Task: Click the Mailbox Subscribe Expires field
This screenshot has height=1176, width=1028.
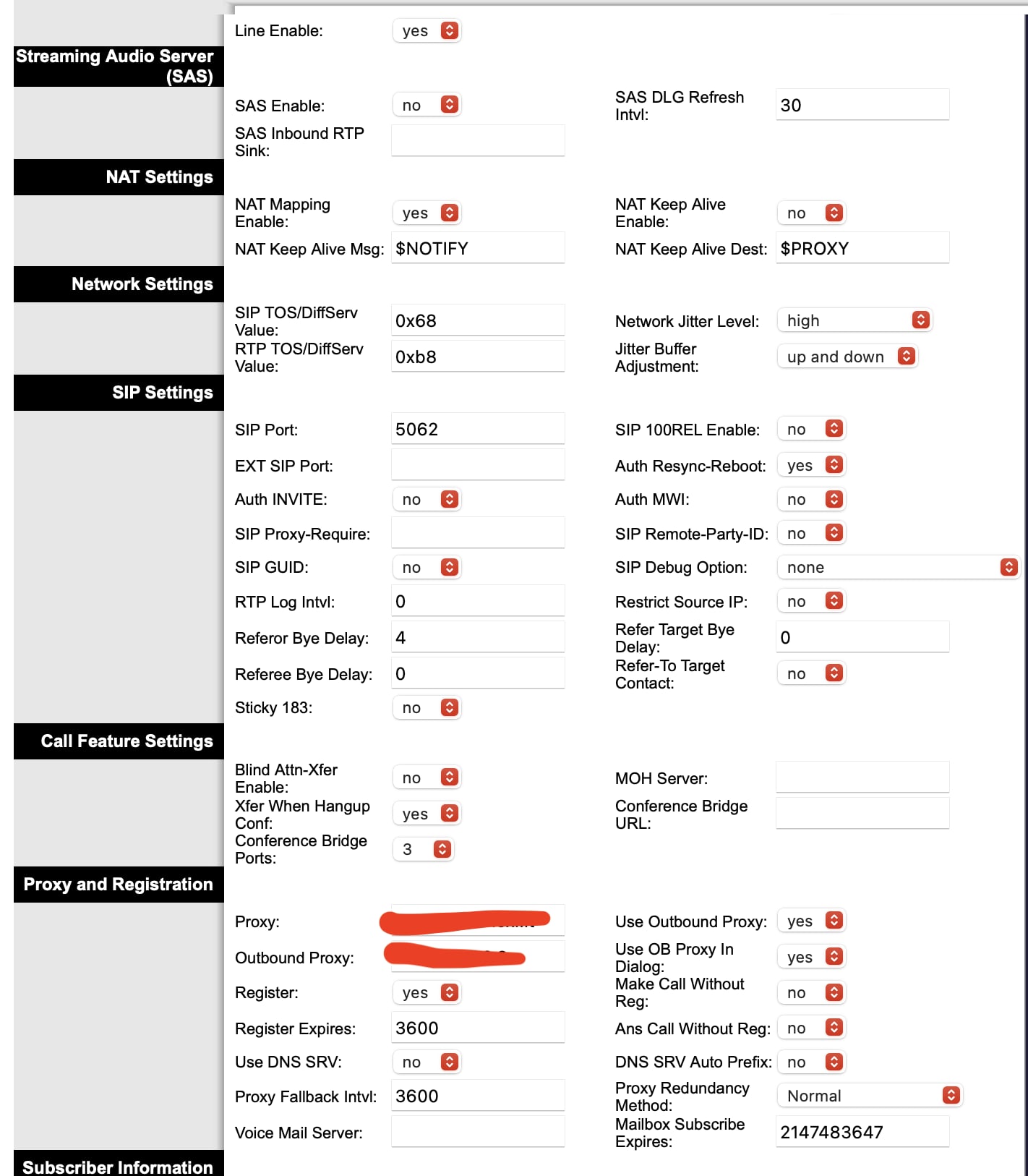Action: pyautogui.click(x=862, y=1132)
